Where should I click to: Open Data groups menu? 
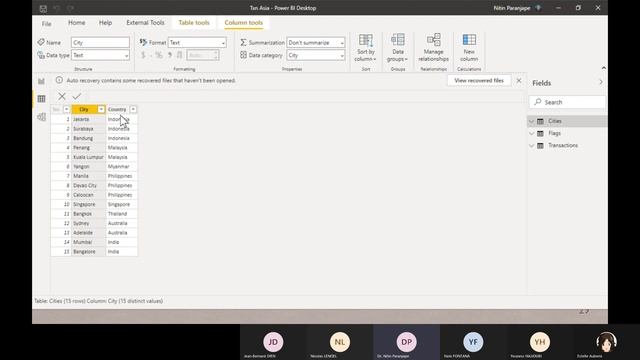[x=398, y=48]
